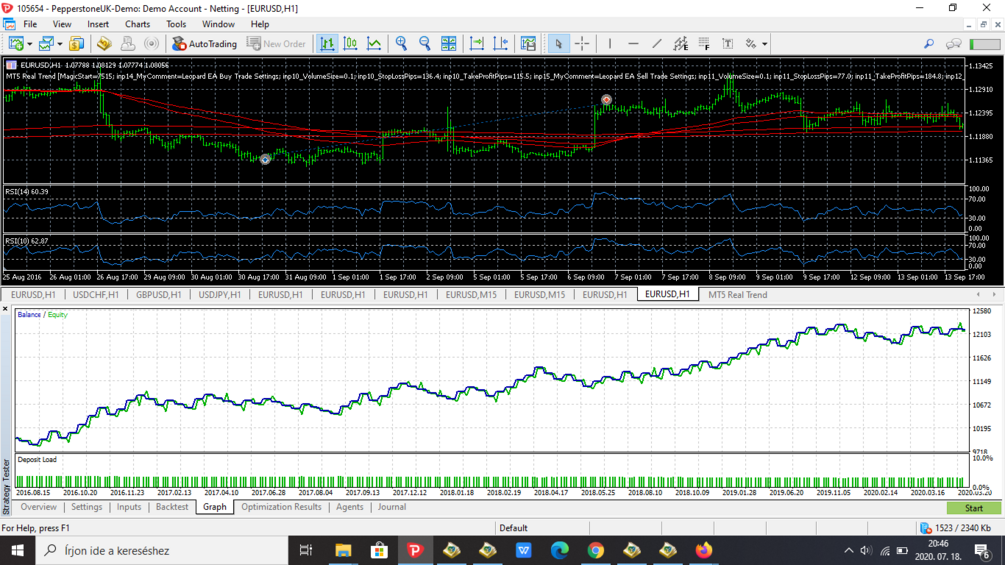Switch chart to line chart view
Image resolution: width=1005 pixels, height=565 pixels.
[374, 44]
